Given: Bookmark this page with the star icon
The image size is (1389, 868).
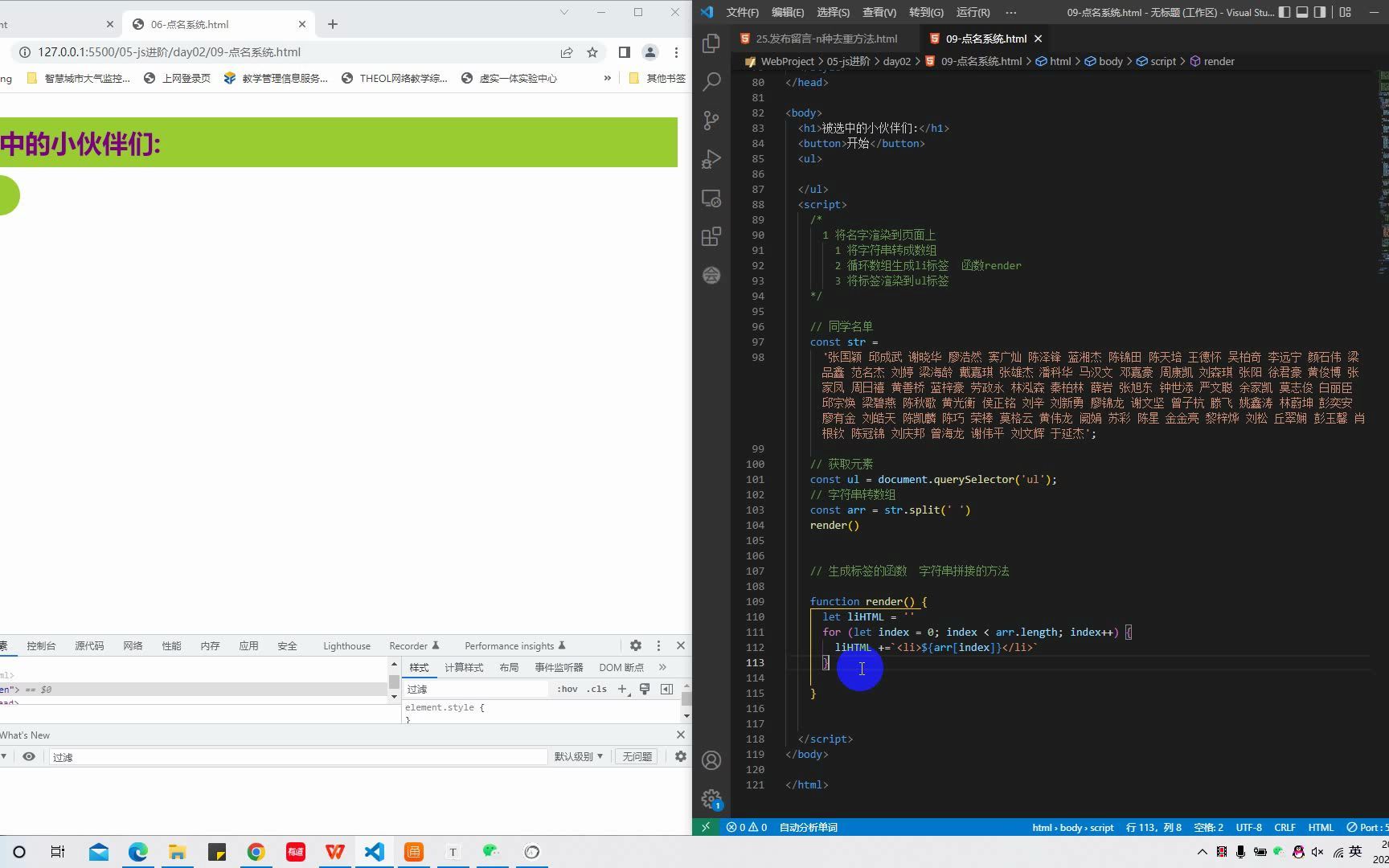Looking at the screenshot, I should 592,52.
